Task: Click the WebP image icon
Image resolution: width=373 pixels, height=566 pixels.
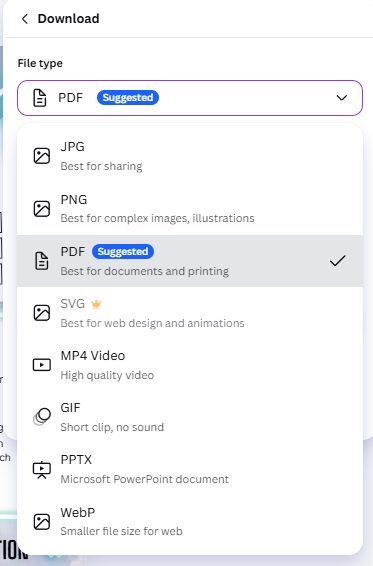Action: click(42, 522)
